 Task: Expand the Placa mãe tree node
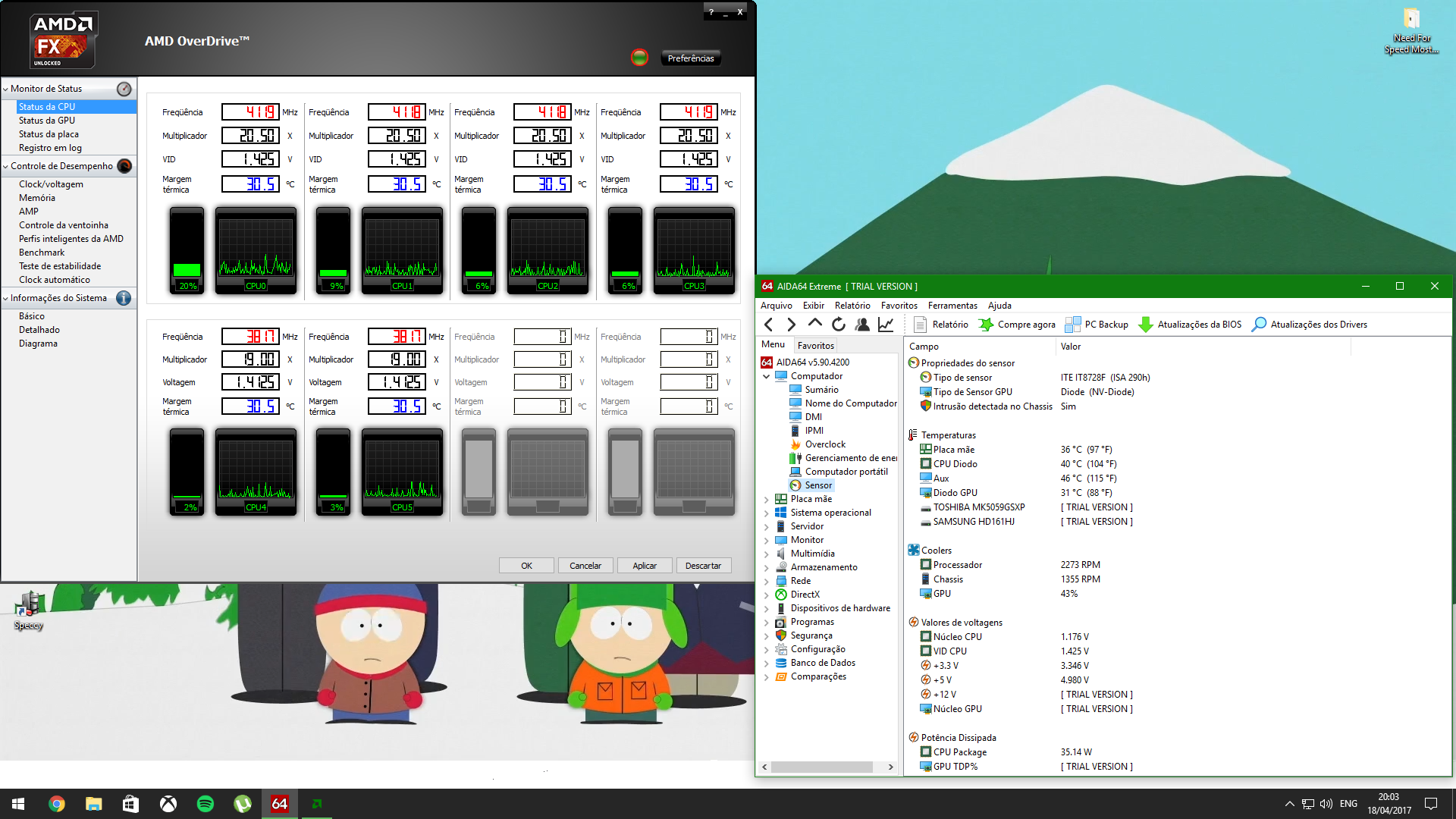[x=766, y=499]
